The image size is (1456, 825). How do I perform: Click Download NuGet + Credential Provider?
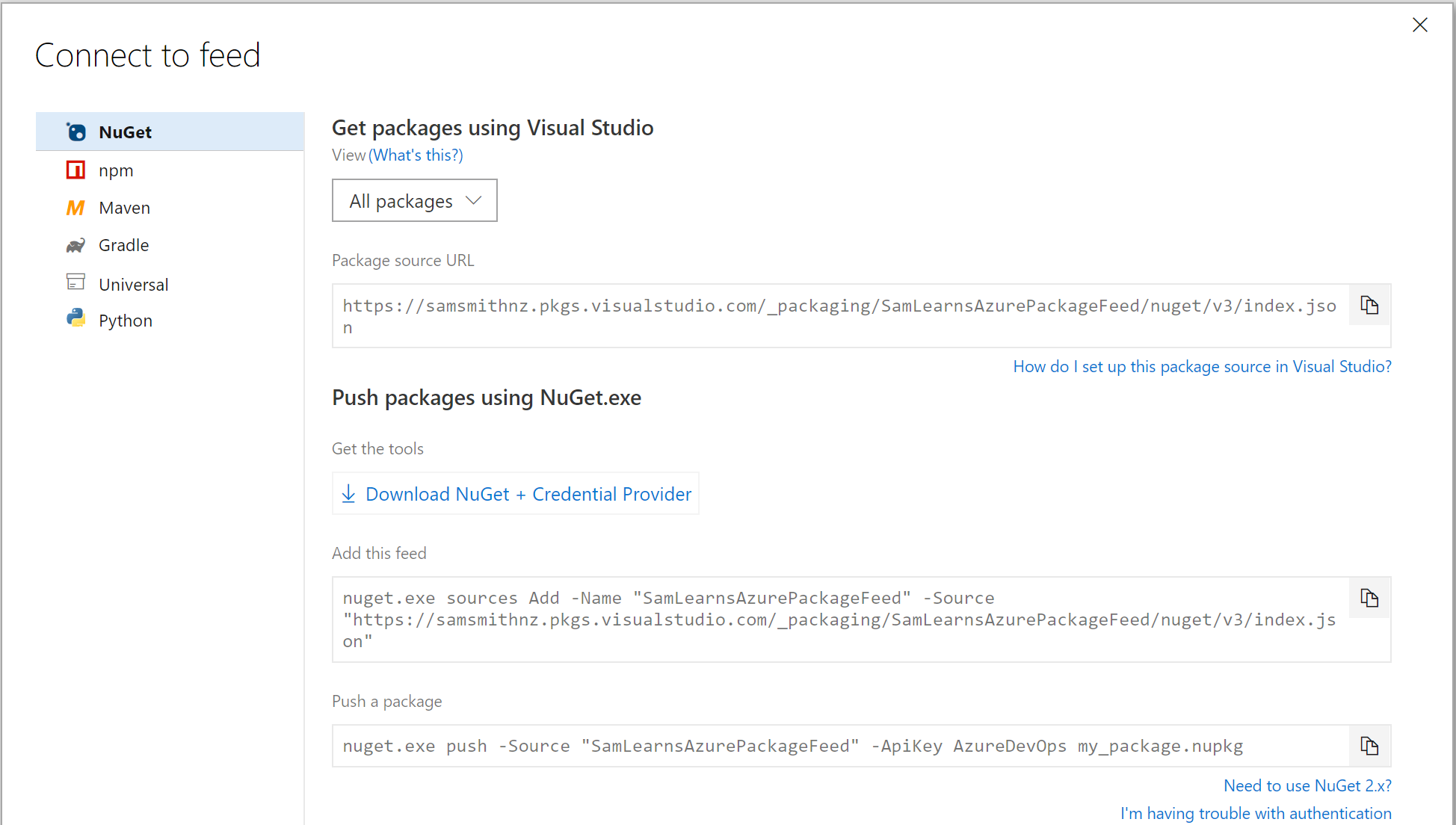[528, 494]
